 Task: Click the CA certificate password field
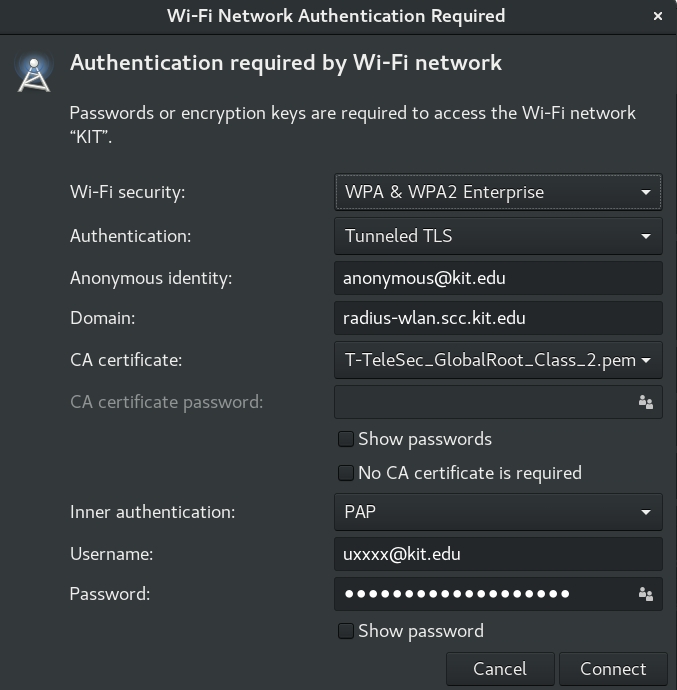(x=480, y=402)
